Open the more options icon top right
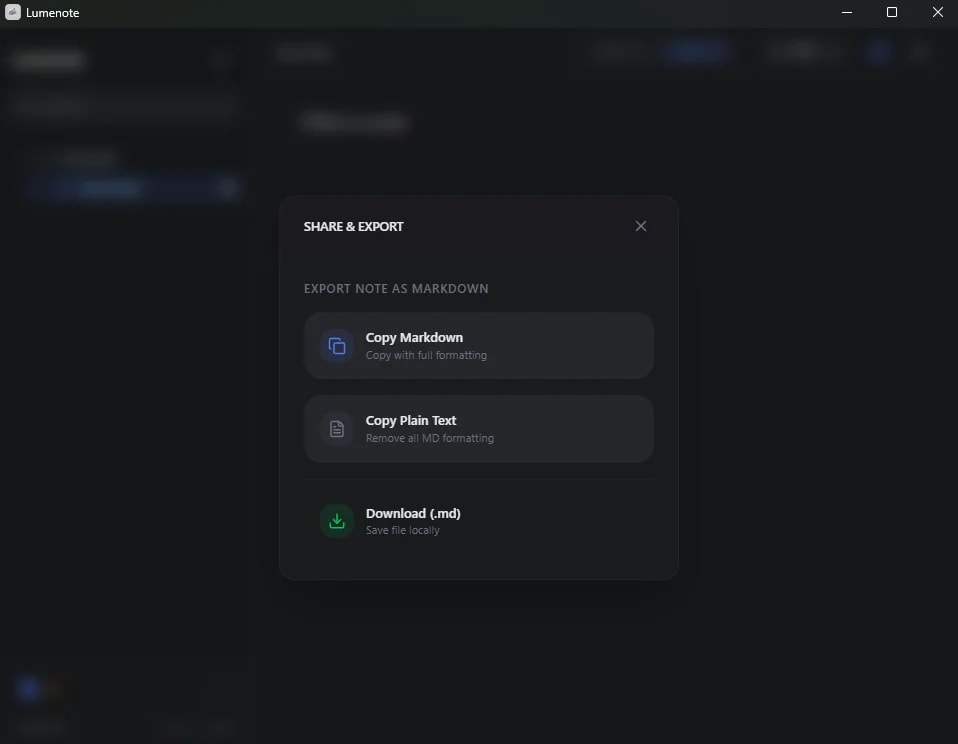 [x=920, y=51]
